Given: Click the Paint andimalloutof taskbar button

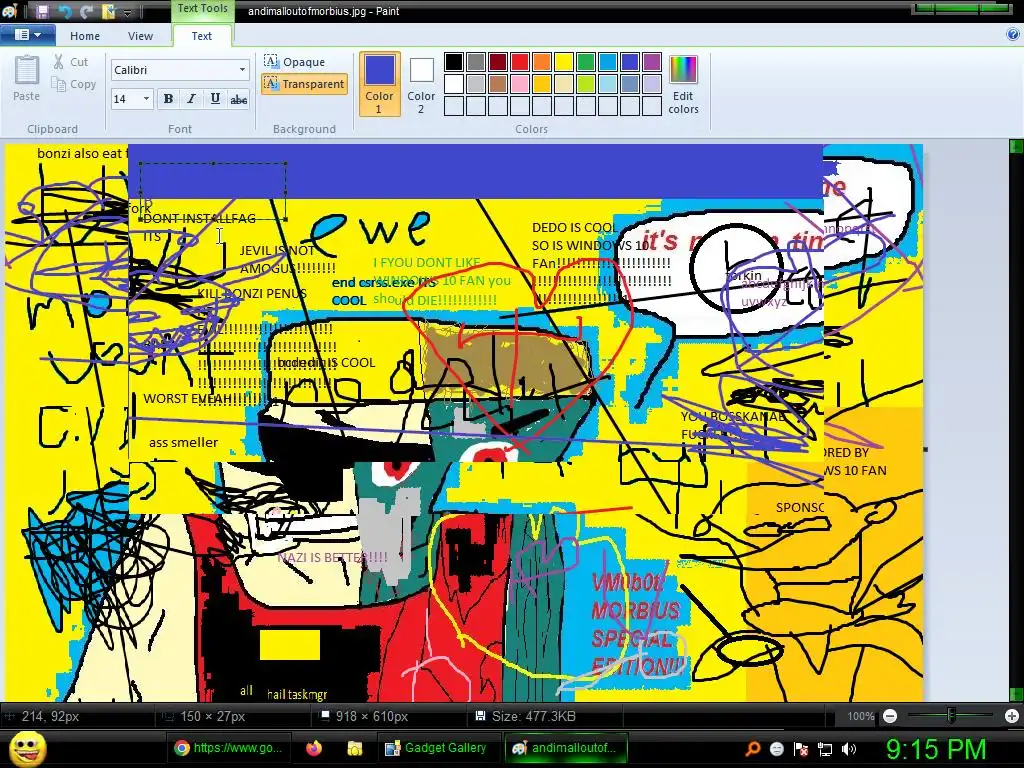Looking at the screenshot, I should (565, 748).
